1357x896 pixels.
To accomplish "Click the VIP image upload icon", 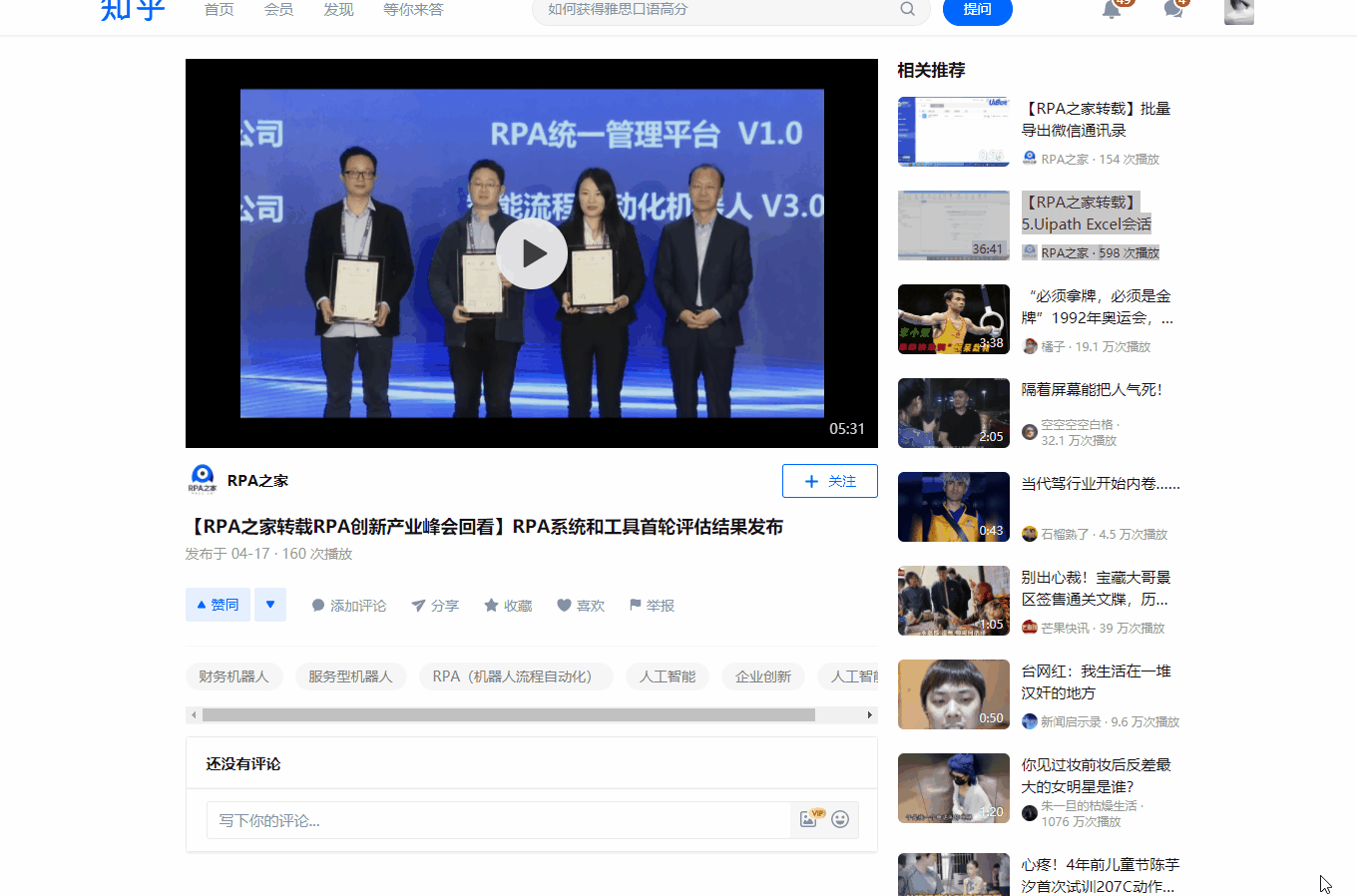I will tap(810, 819).
